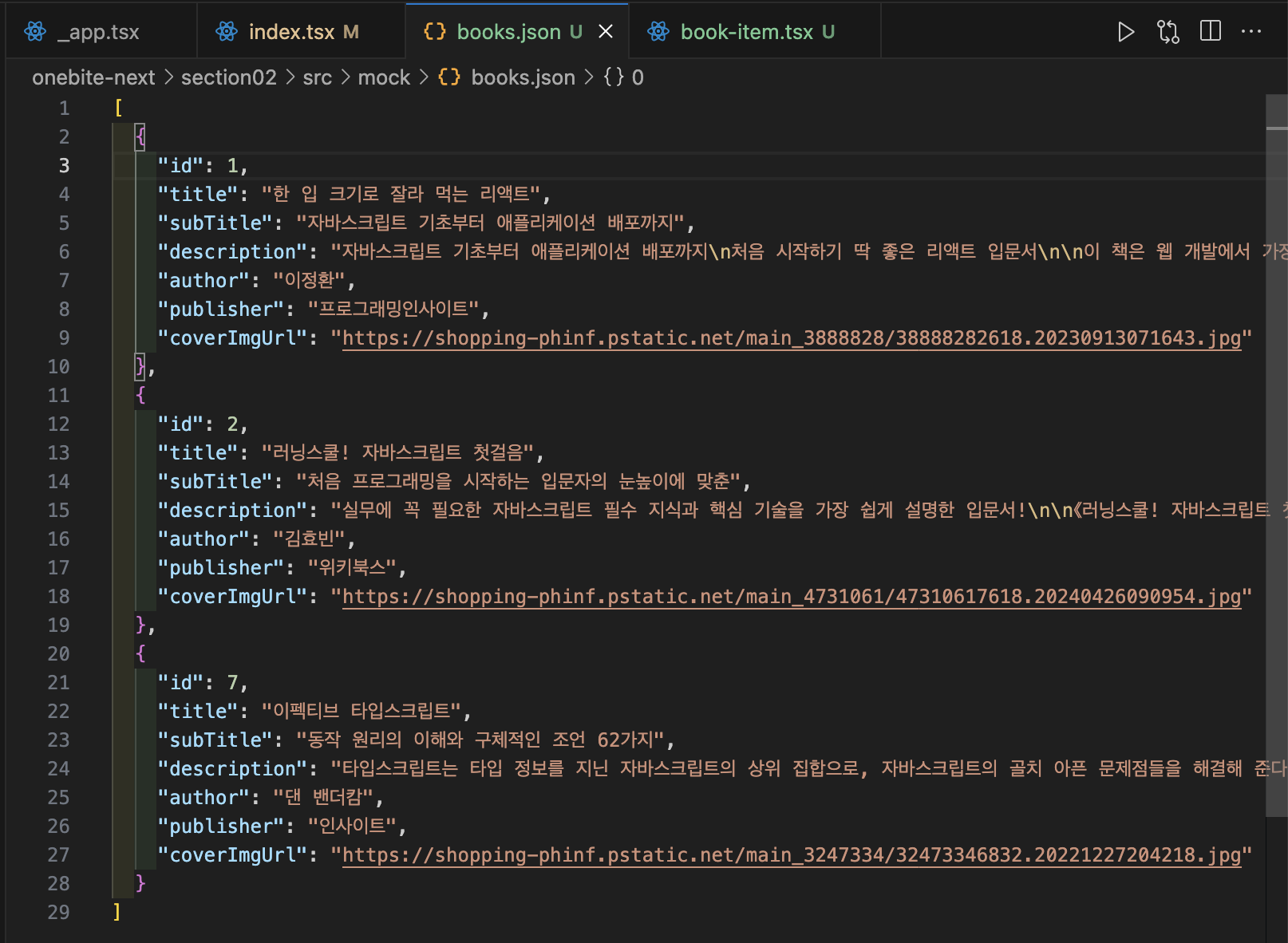
Task: Open More Actions ellipsis menu
Action: click(1251, 32)
